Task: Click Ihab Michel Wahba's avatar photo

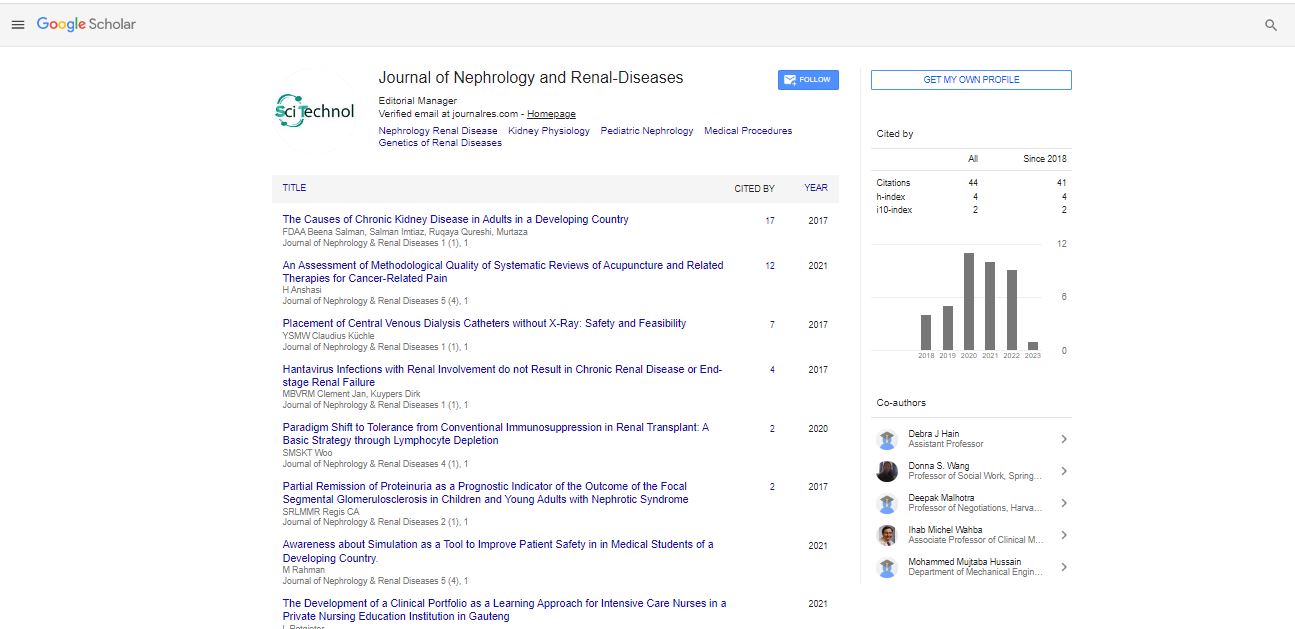Action: pos(887,535)
